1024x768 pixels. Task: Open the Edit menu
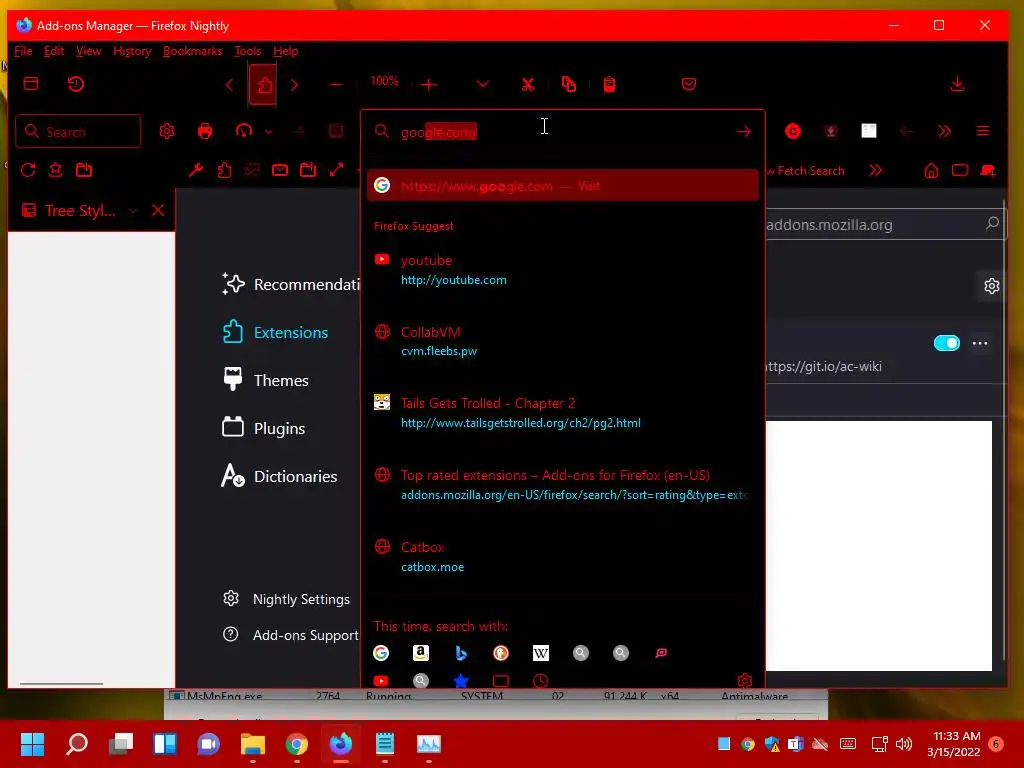click(x=54, y=51)
